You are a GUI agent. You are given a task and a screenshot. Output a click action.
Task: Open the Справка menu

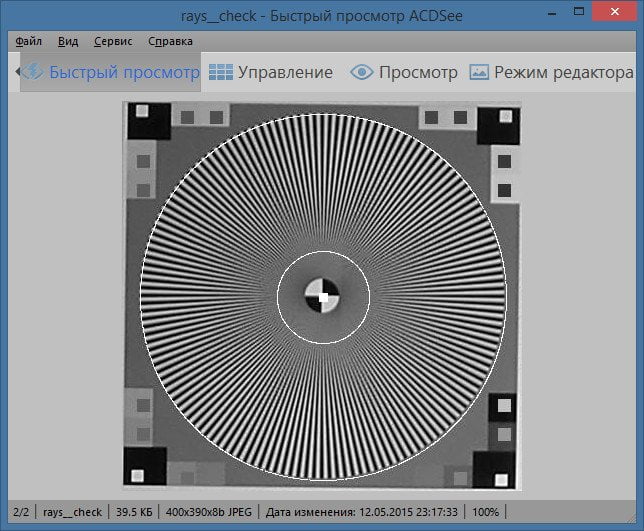point(170,41)
